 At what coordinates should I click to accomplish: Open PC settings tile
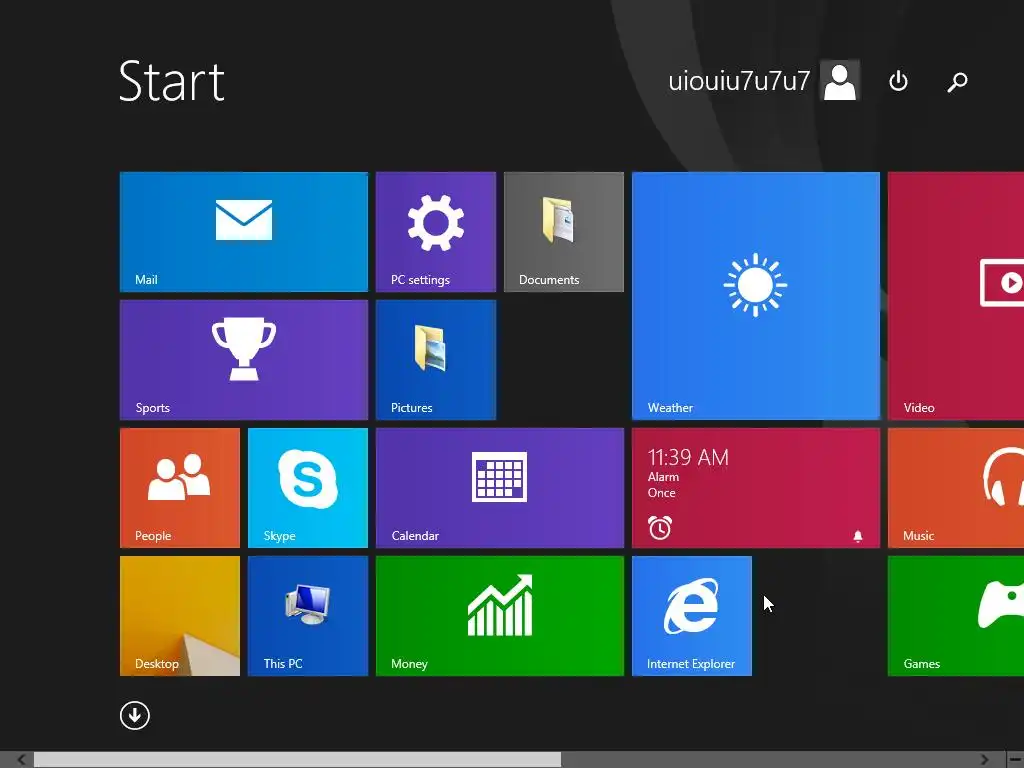tap(436, 232)
